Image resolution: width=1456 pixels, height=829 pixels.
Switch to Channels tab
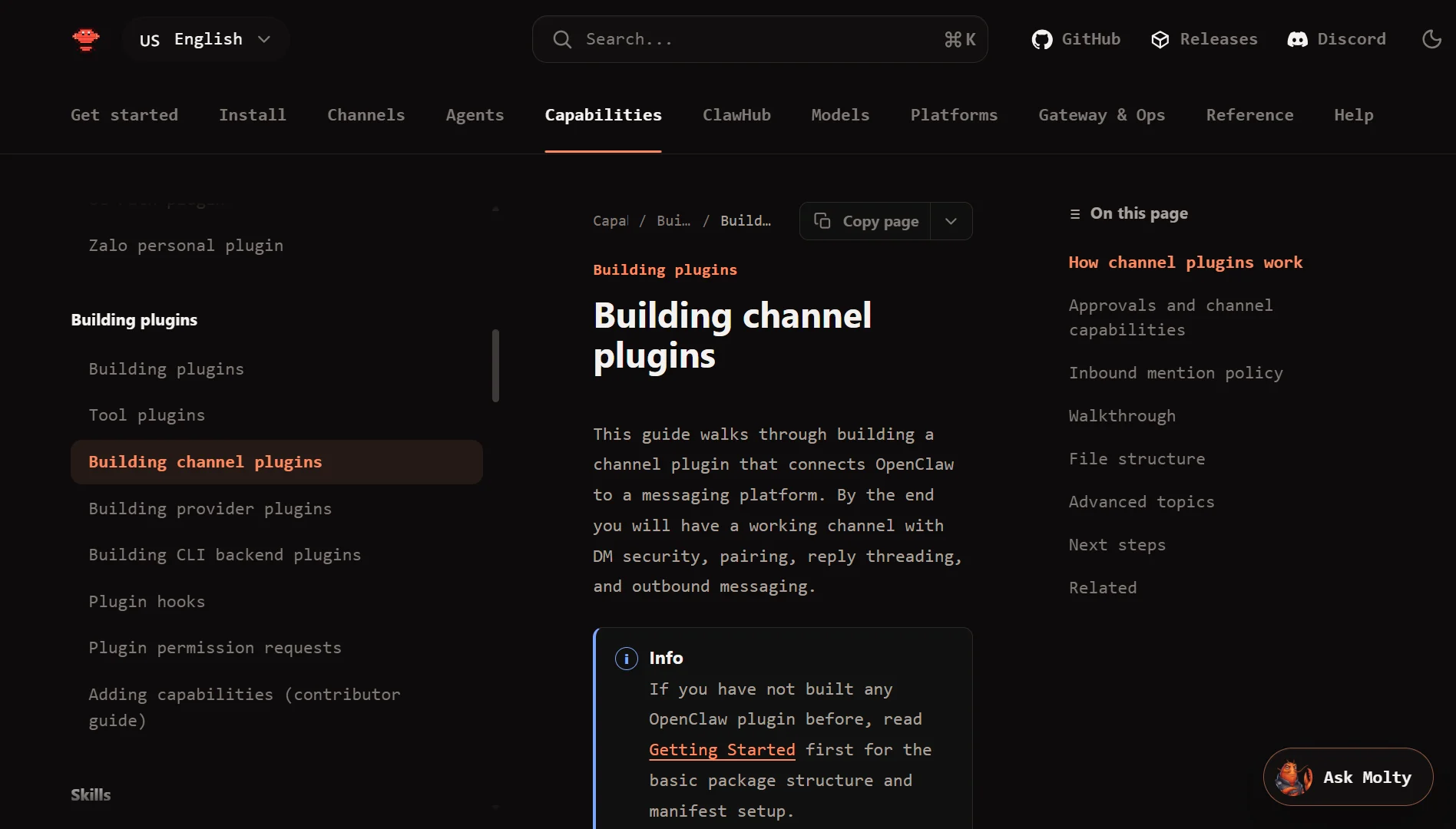point(366,115)
